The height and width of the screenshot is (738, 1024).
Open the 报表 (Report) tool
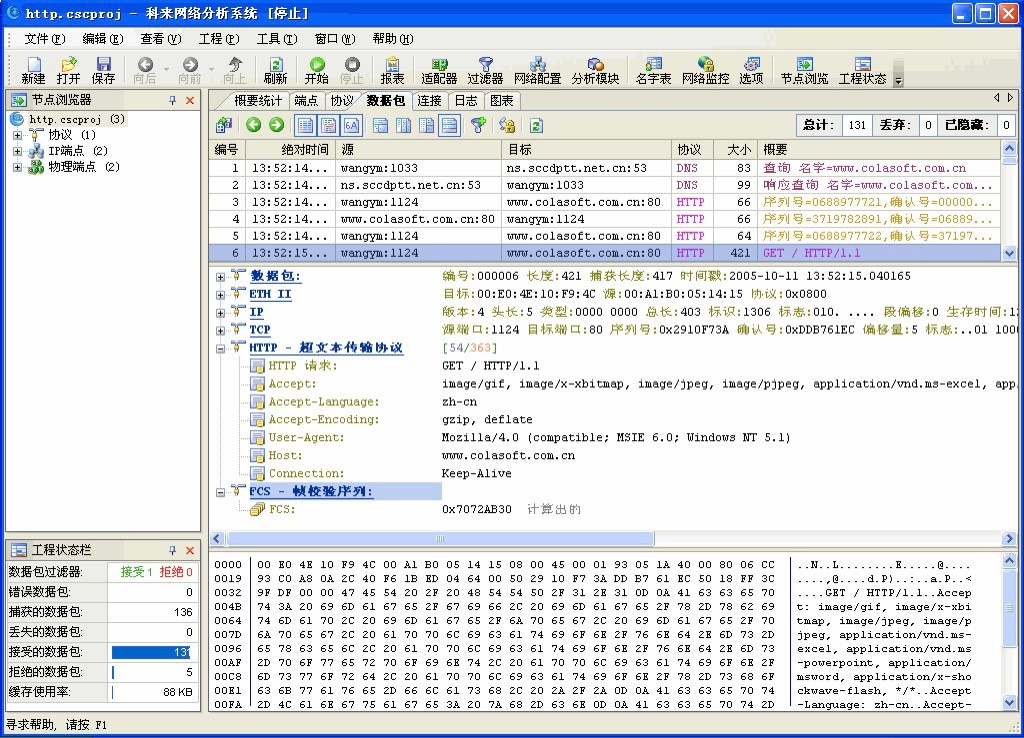pos(392,70)
